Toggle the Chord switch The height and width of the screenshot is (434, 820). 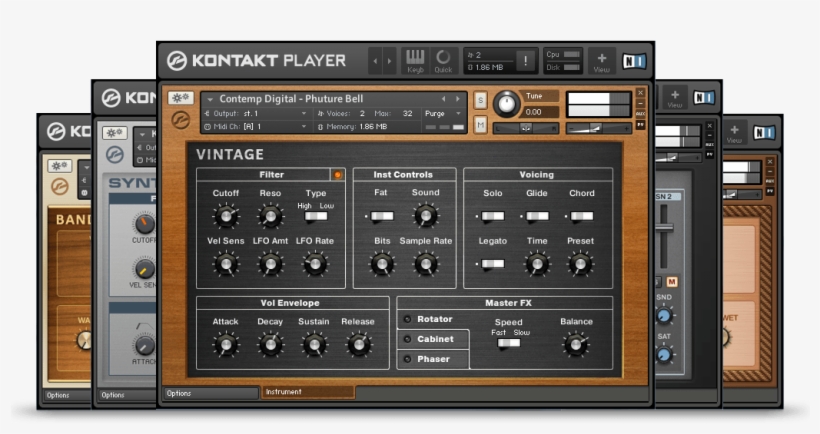582,216
